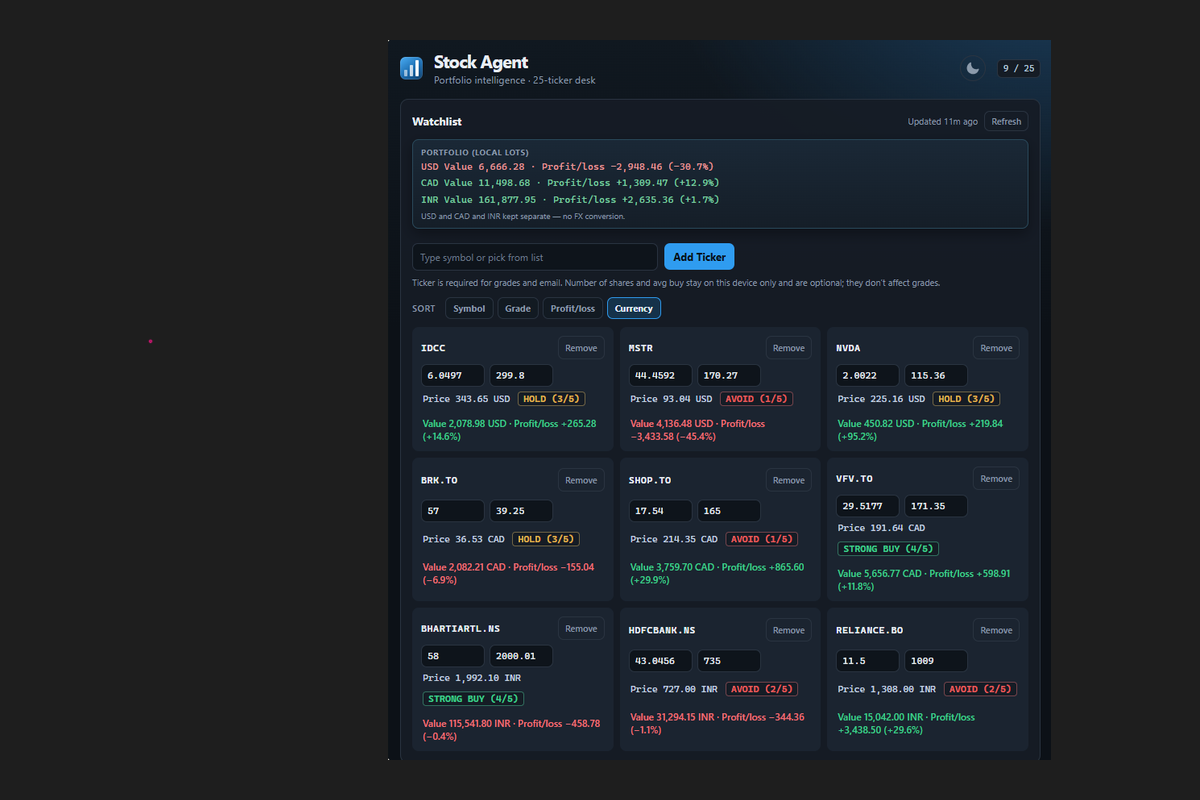The width and height of the screenshot is (1200, 800).
Task: Edit MSTR avg buy field 170.27
Action: 729,376
